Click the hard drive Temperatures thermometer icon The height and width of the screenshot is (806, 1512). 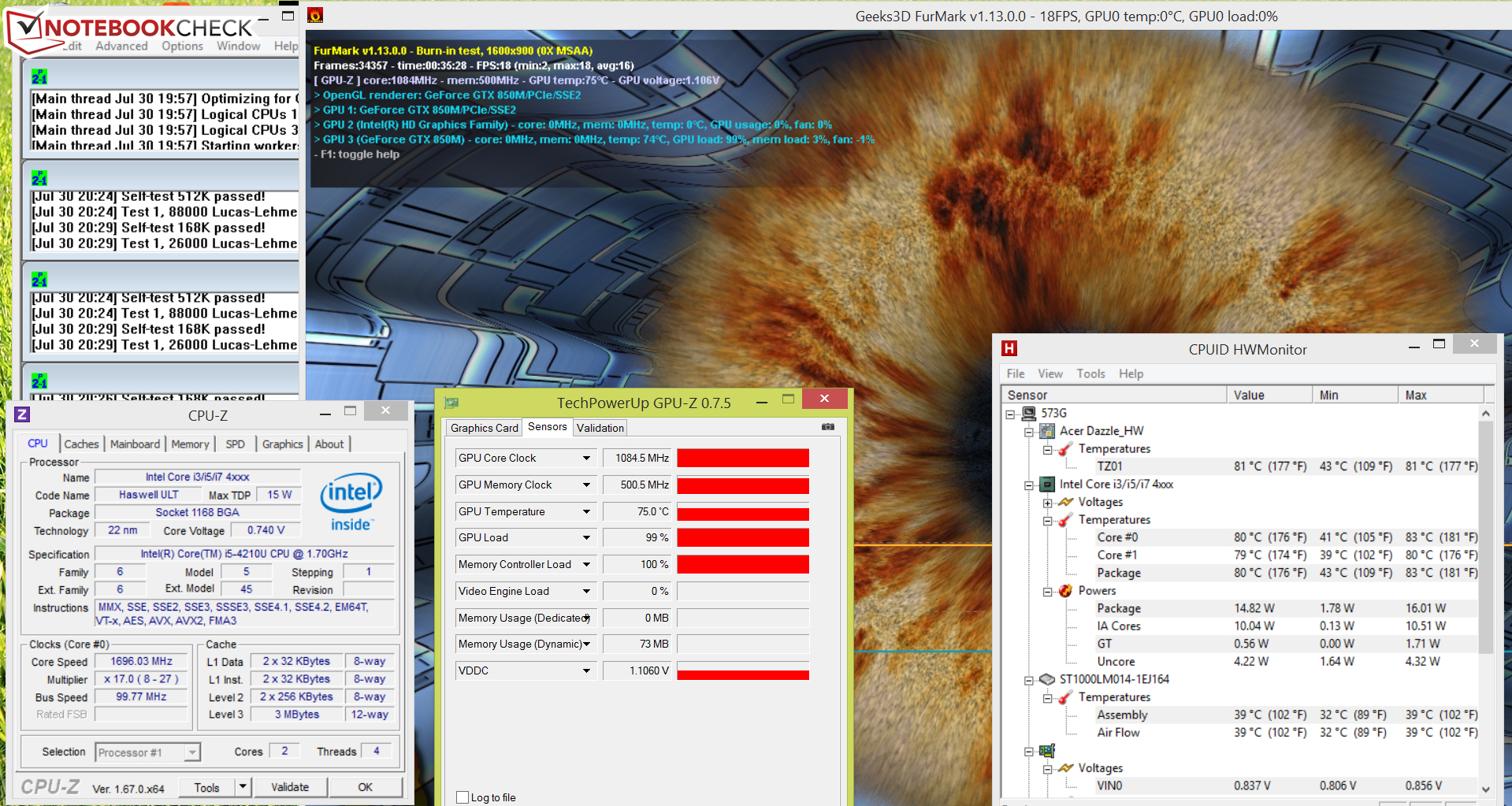point(1065,697)
